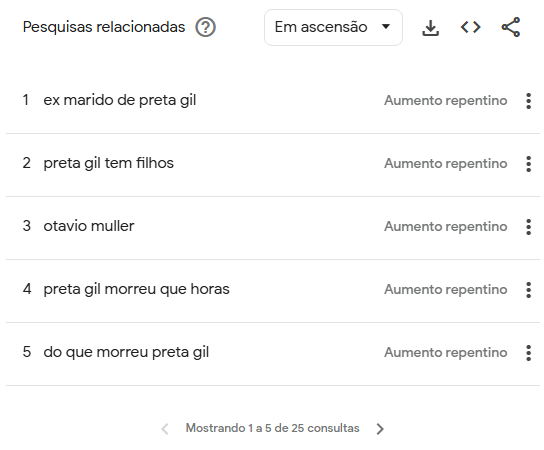
Task: Download the related searches data as CSV
Action: (430, 27)
